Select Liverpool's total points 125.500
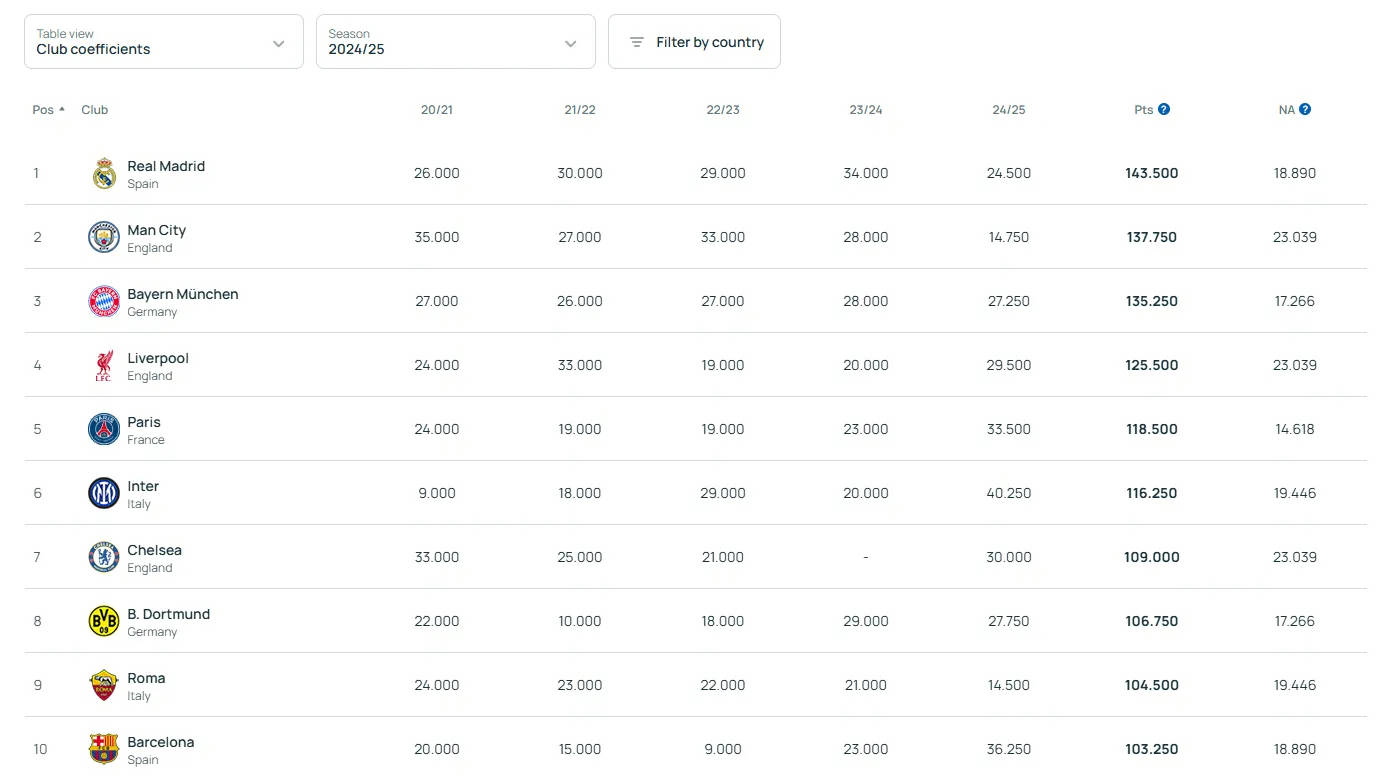The width and height of the screenshot is (1380, 784). point(1152,365)
